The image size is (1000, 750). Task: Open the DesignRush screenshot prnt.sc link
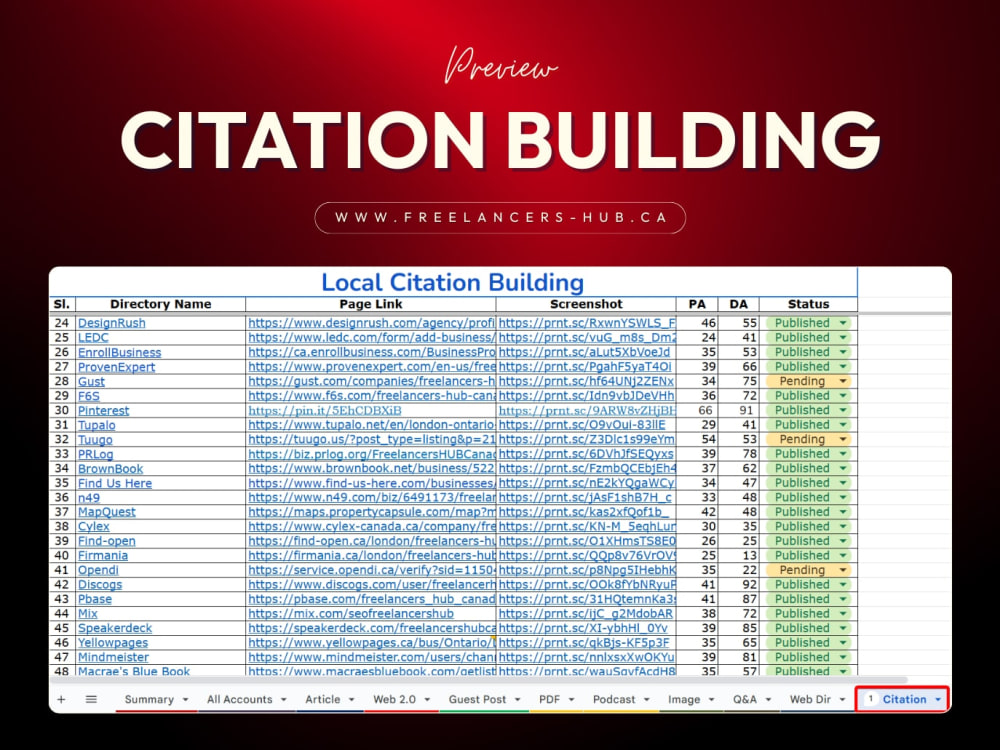click(x=587, y=323)
